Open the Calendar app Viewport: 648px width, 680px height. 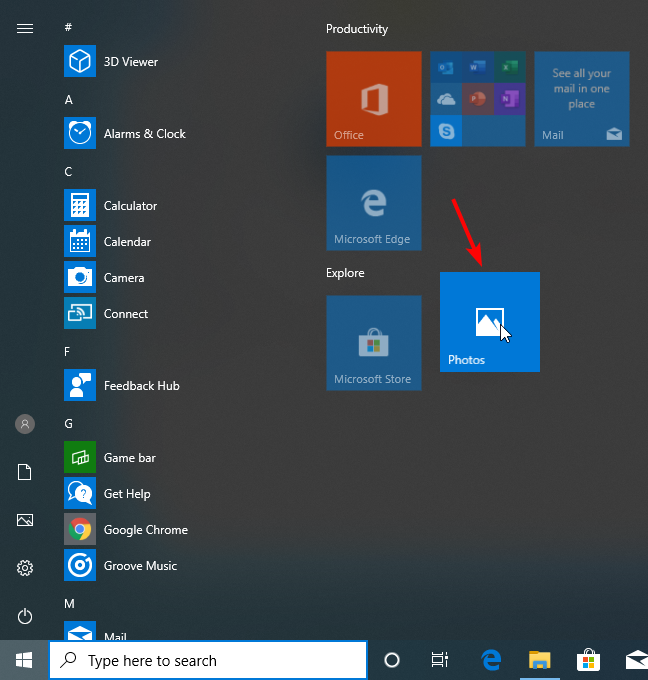click(x=108, y=241)
